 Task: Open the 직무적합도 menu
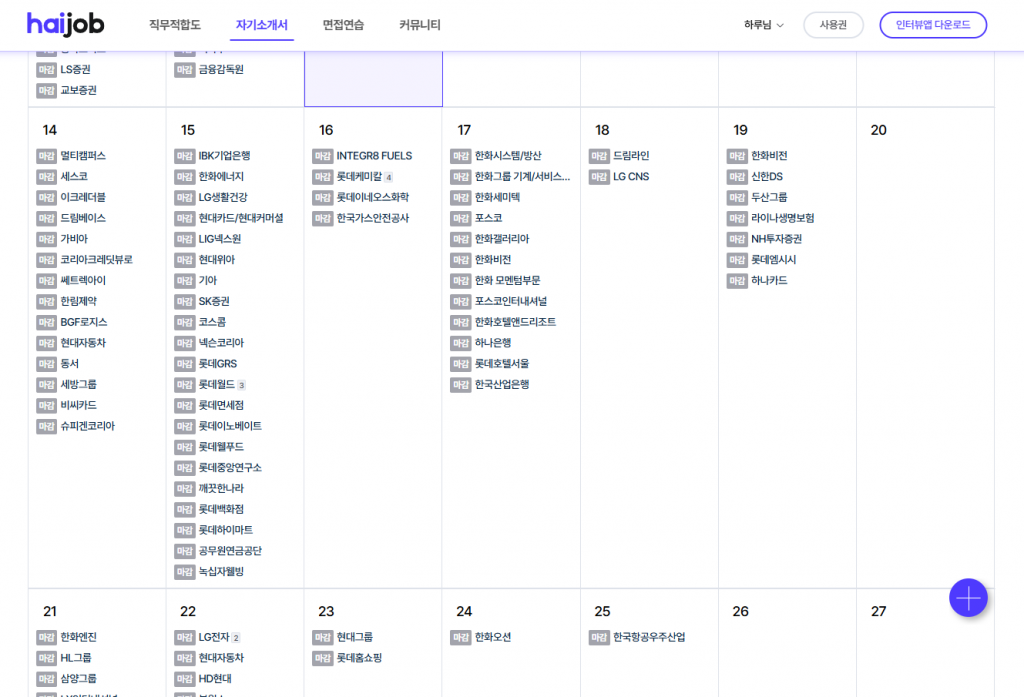(174, 25)
